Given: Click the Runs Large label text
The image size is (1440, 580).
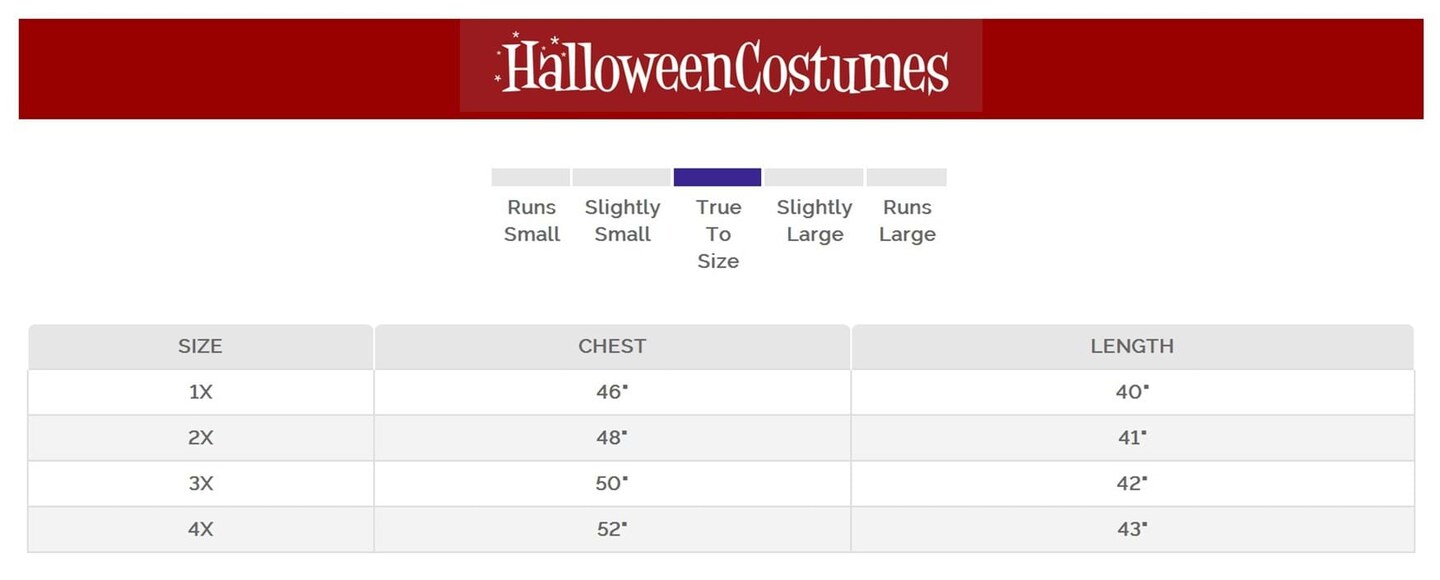Looking at the screenshot, I should click(907, 221).
